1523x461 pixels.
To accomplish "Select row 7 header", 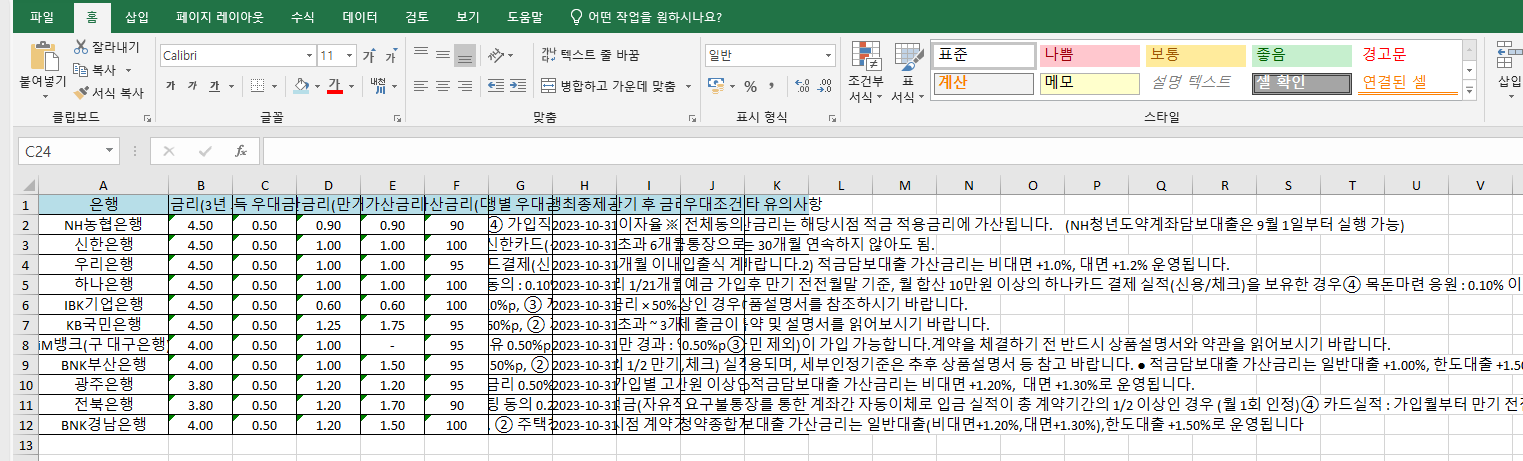I will pos(28,324).
